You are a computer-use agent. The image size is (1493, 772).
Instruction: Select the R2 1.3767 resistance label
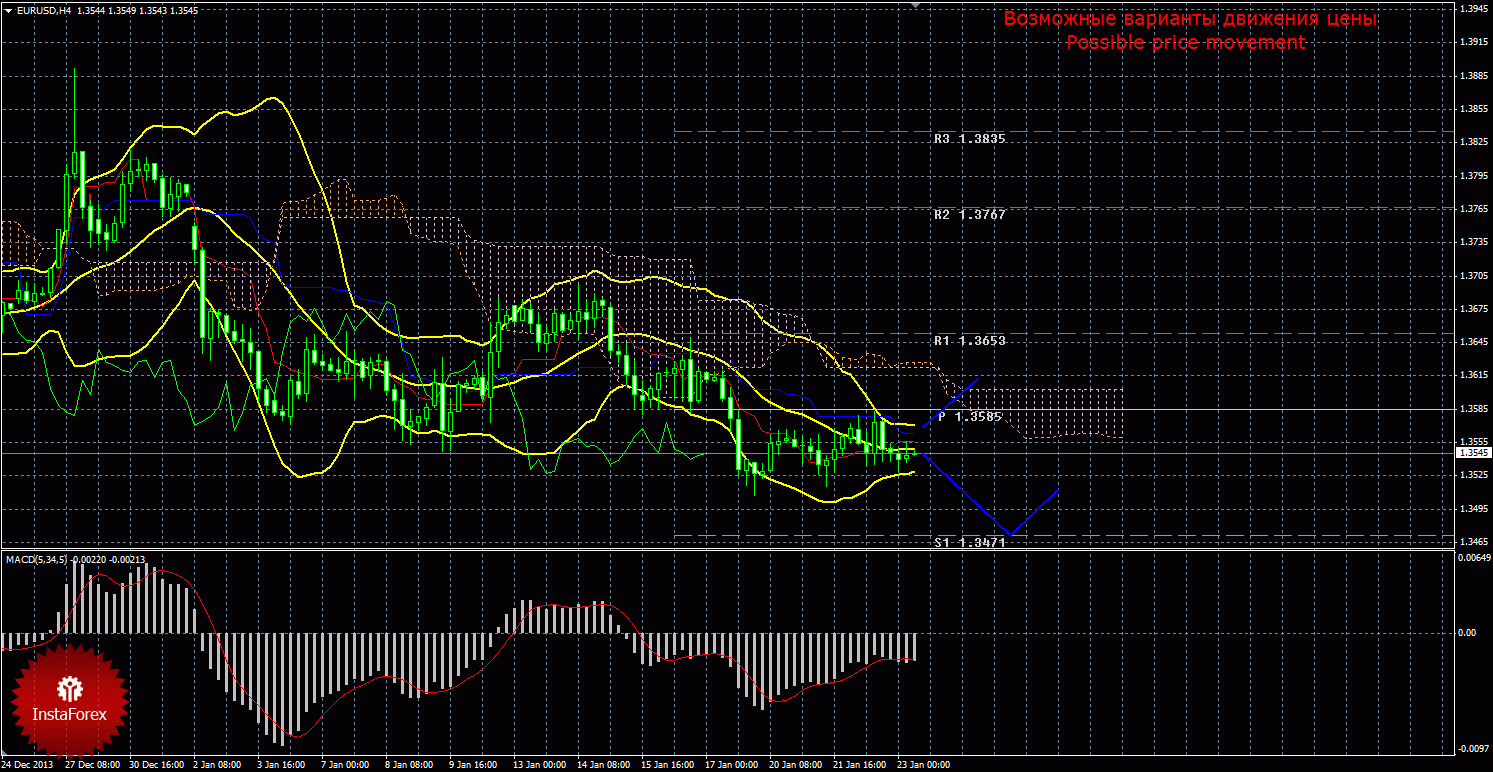[x=969, y=215]
